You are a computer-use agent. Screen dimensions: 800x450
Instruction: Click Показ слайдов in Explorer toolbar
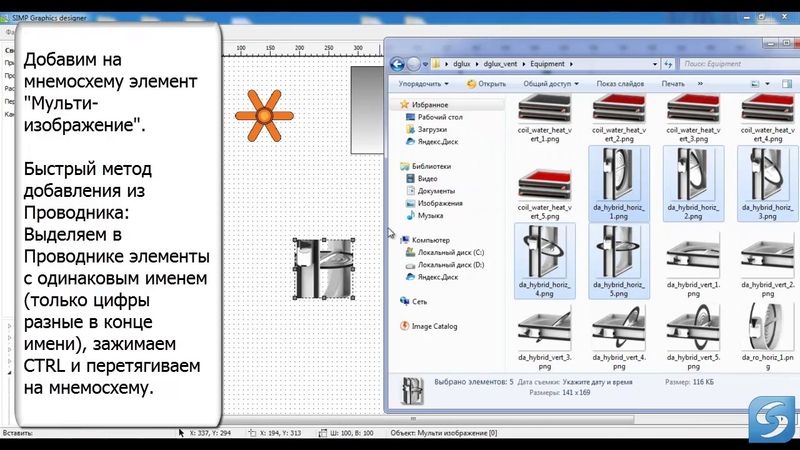(620, 84)
